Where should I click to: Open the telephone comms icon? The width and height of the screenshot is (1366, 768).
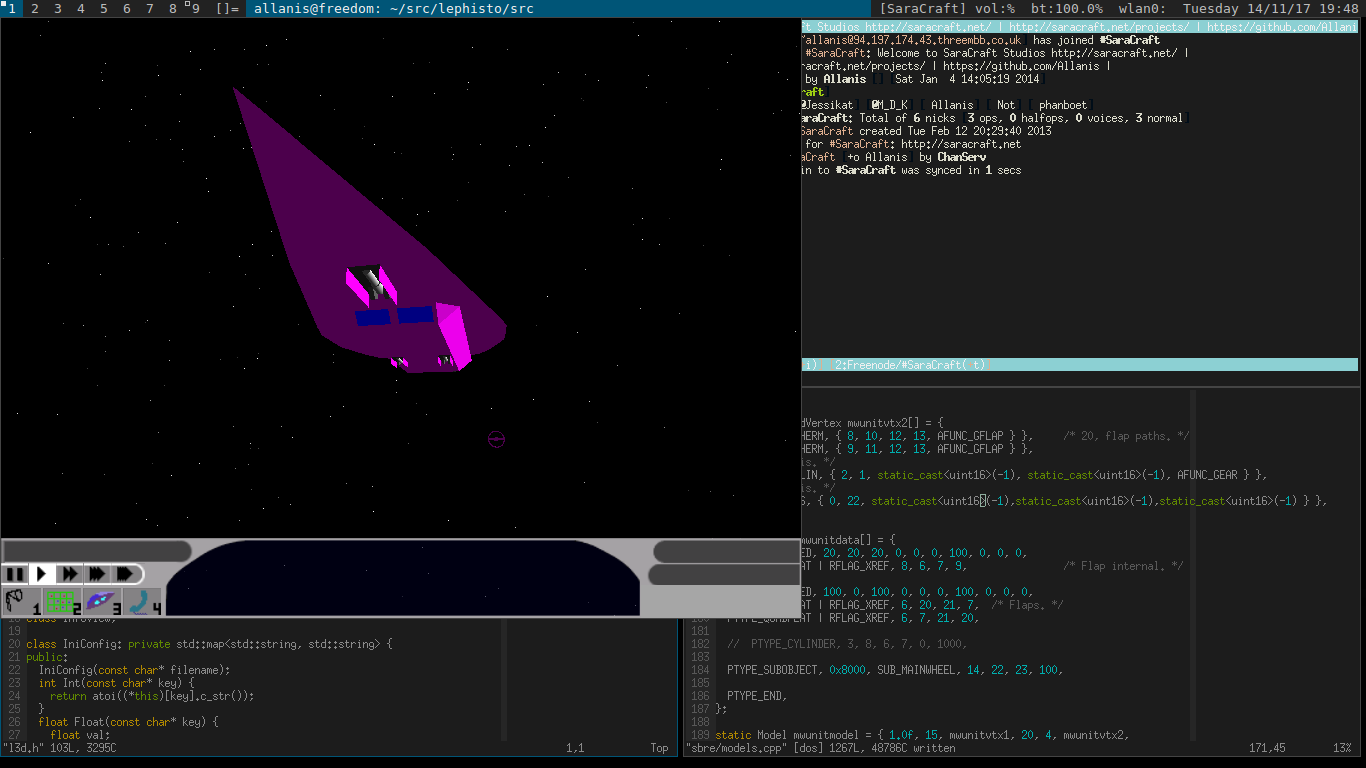pos(142,602)
